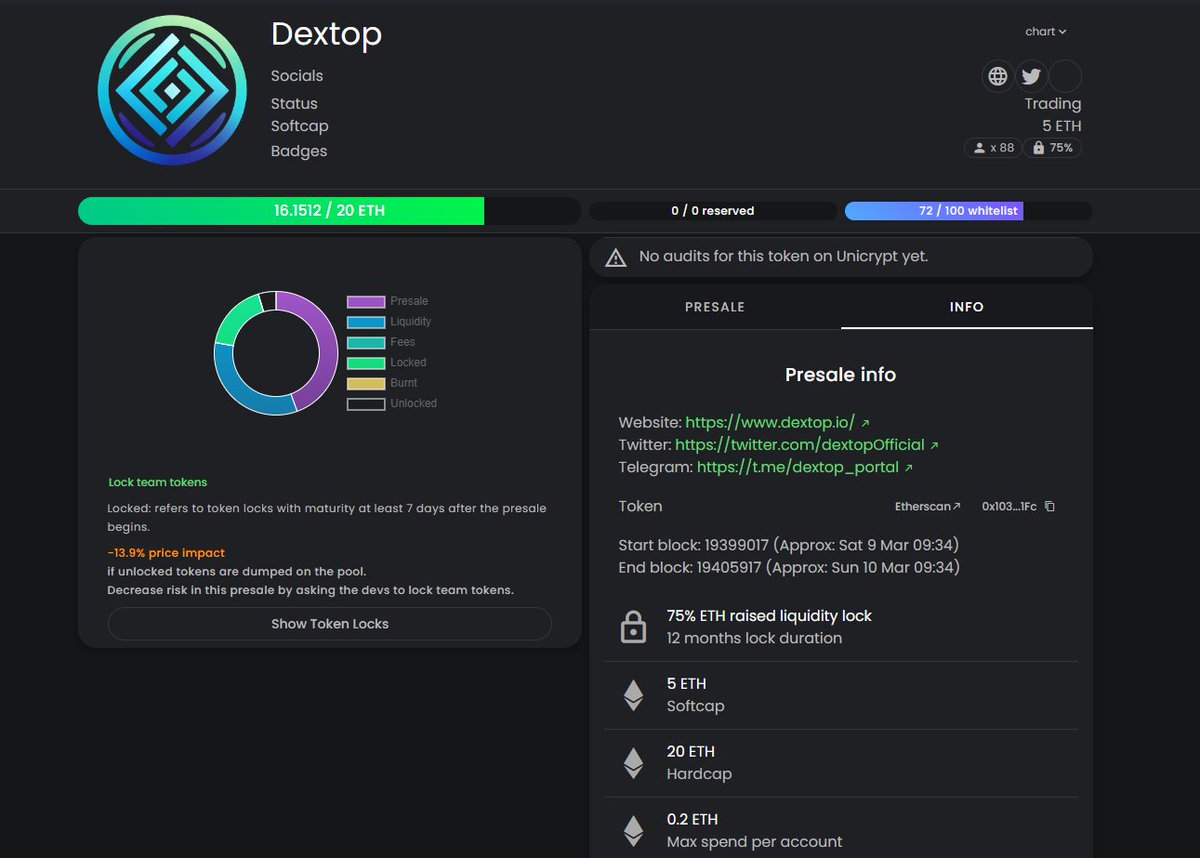1200x858 pixels.
Task: Toggle the Locked legend swatch
Action: (x=366, y=363)
